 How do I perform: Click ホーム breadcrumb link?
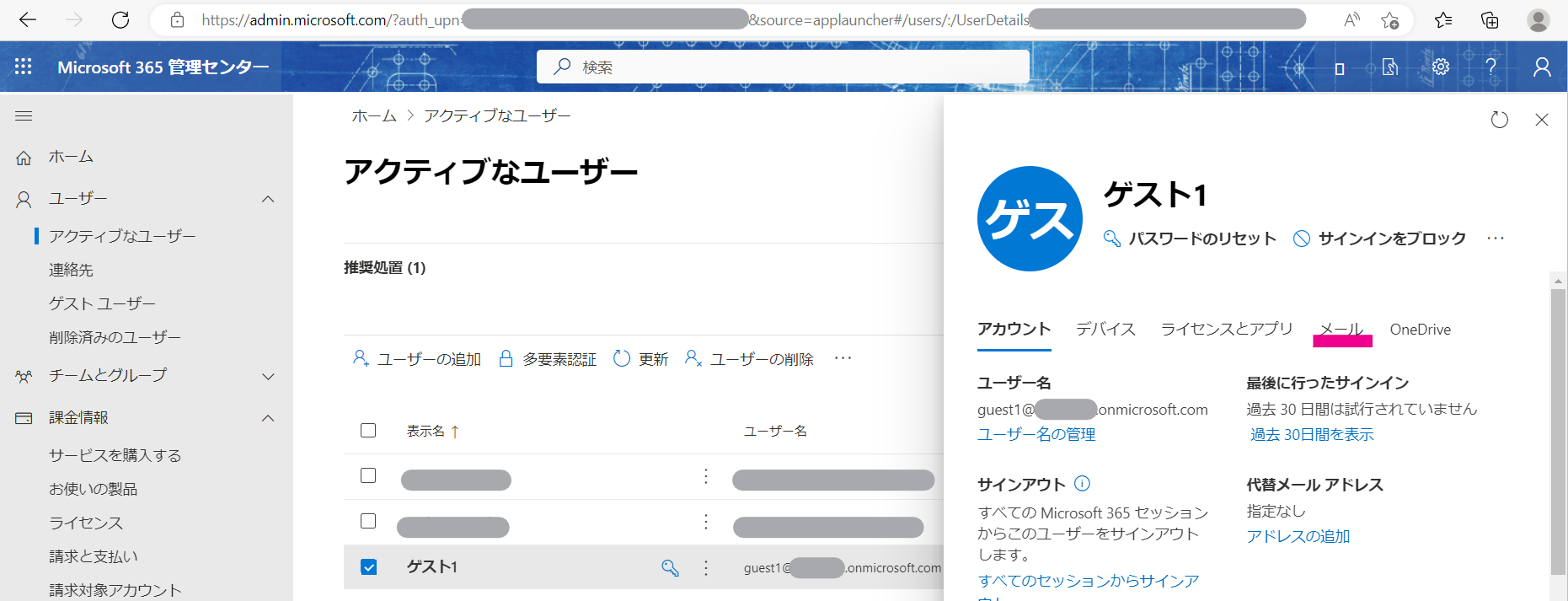[x=374, y=115]
